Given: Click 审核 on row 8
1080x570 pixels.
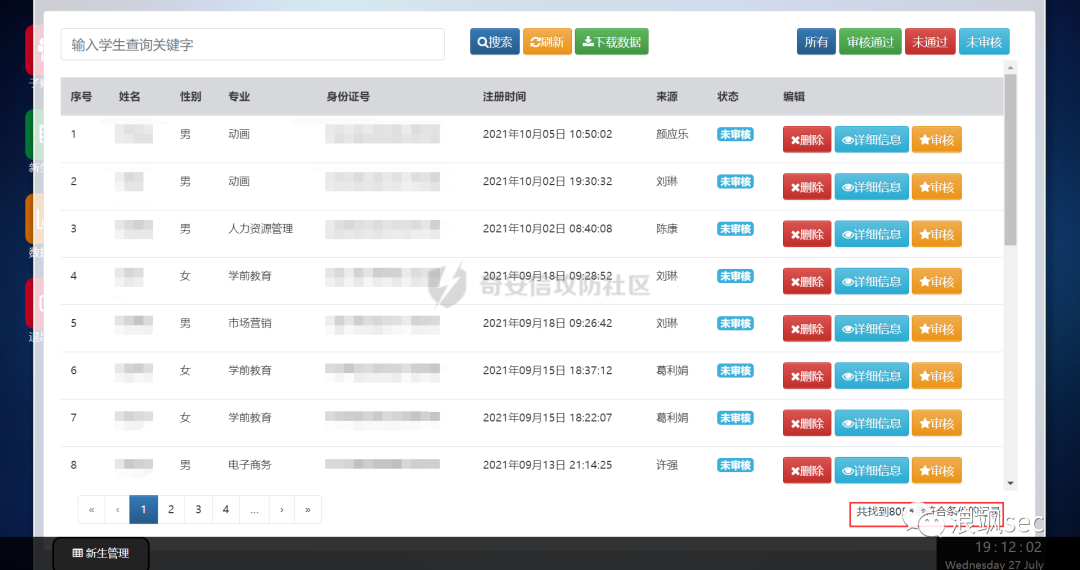Looking at the screenshot, I should point(936,471).
